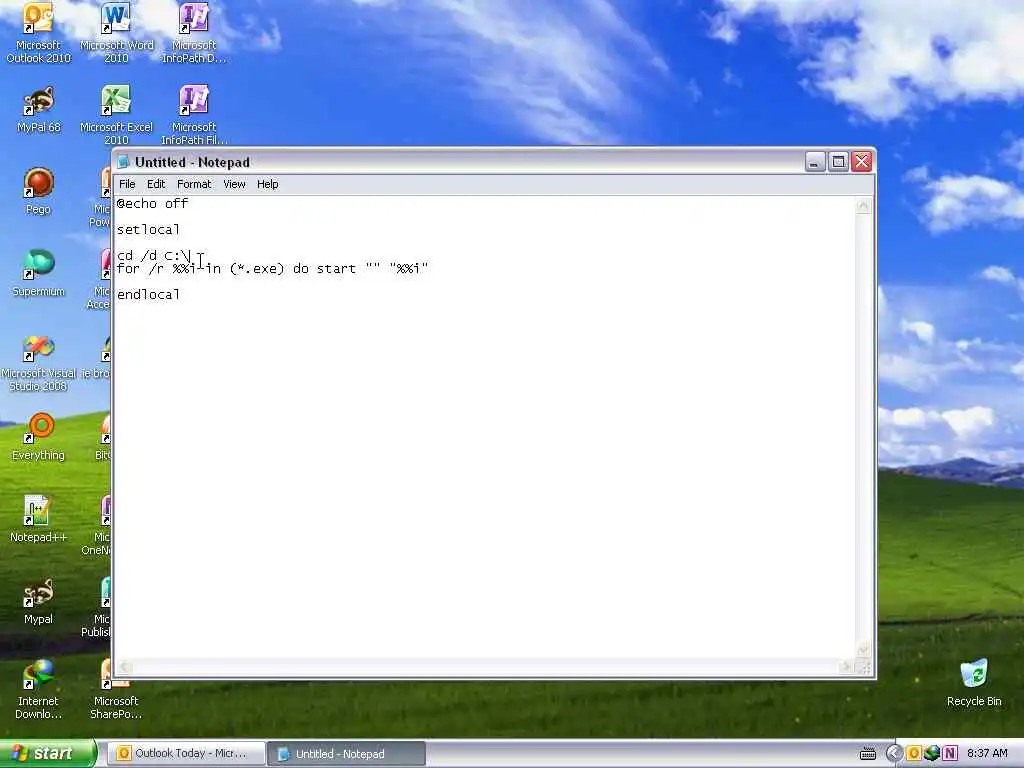Select Microsoft InfoPath Designer desktop icon

(x=194, y=33)
